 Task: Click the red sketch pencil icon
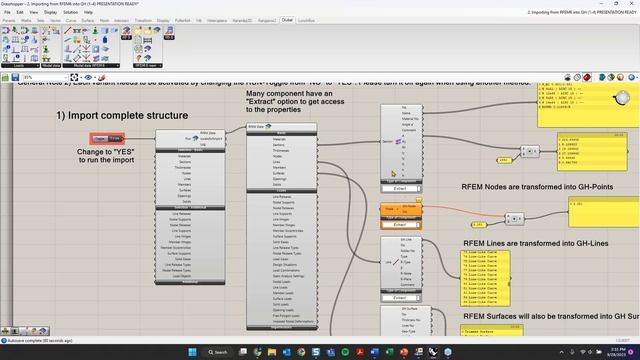[102, 77]
